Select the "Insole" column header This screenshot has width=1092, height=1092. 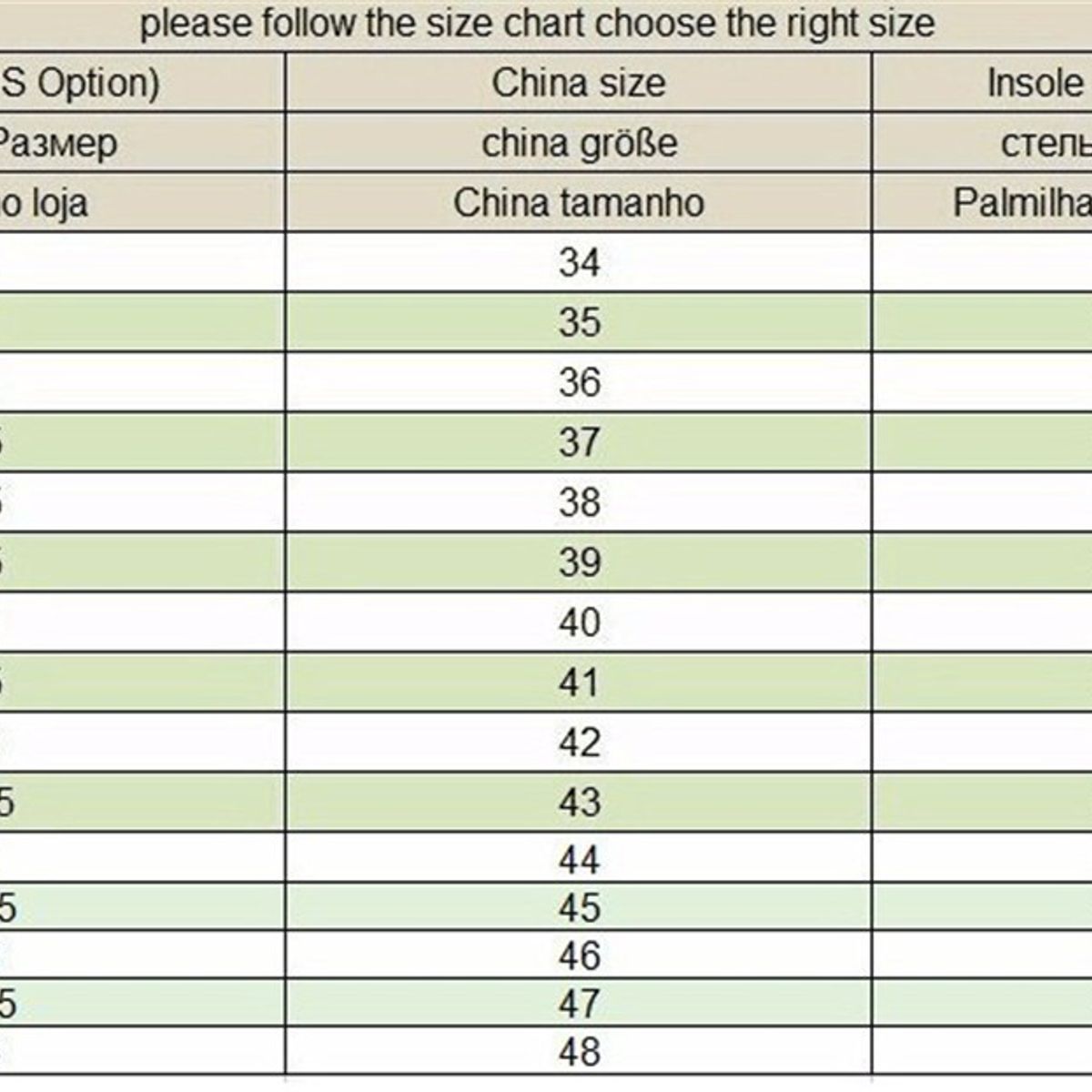[1035, 84]
